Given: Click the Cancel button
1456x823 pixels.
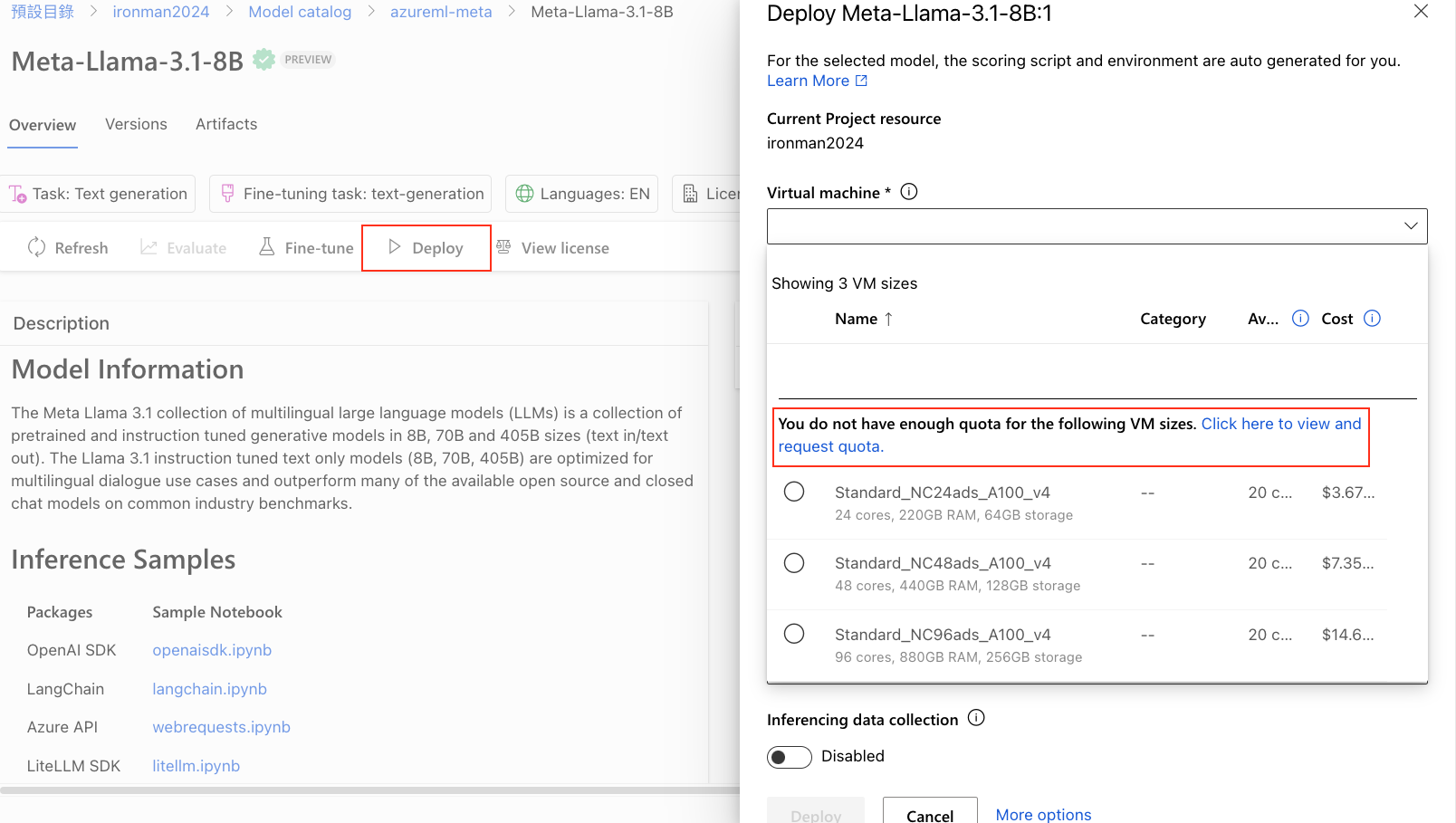Looking at the screenshot, I should pos(930,811).
